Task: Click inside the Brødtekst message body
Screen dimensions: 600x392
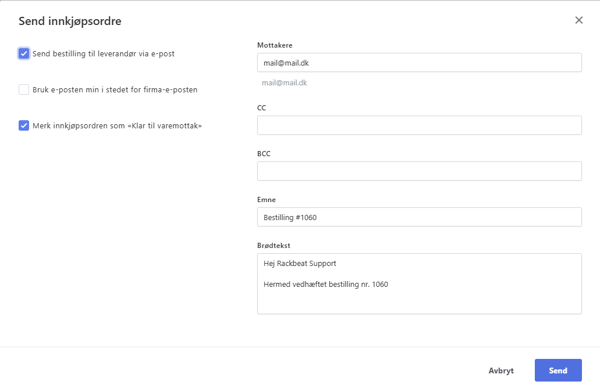Action: pyautogui.click(x=419, y=284)
